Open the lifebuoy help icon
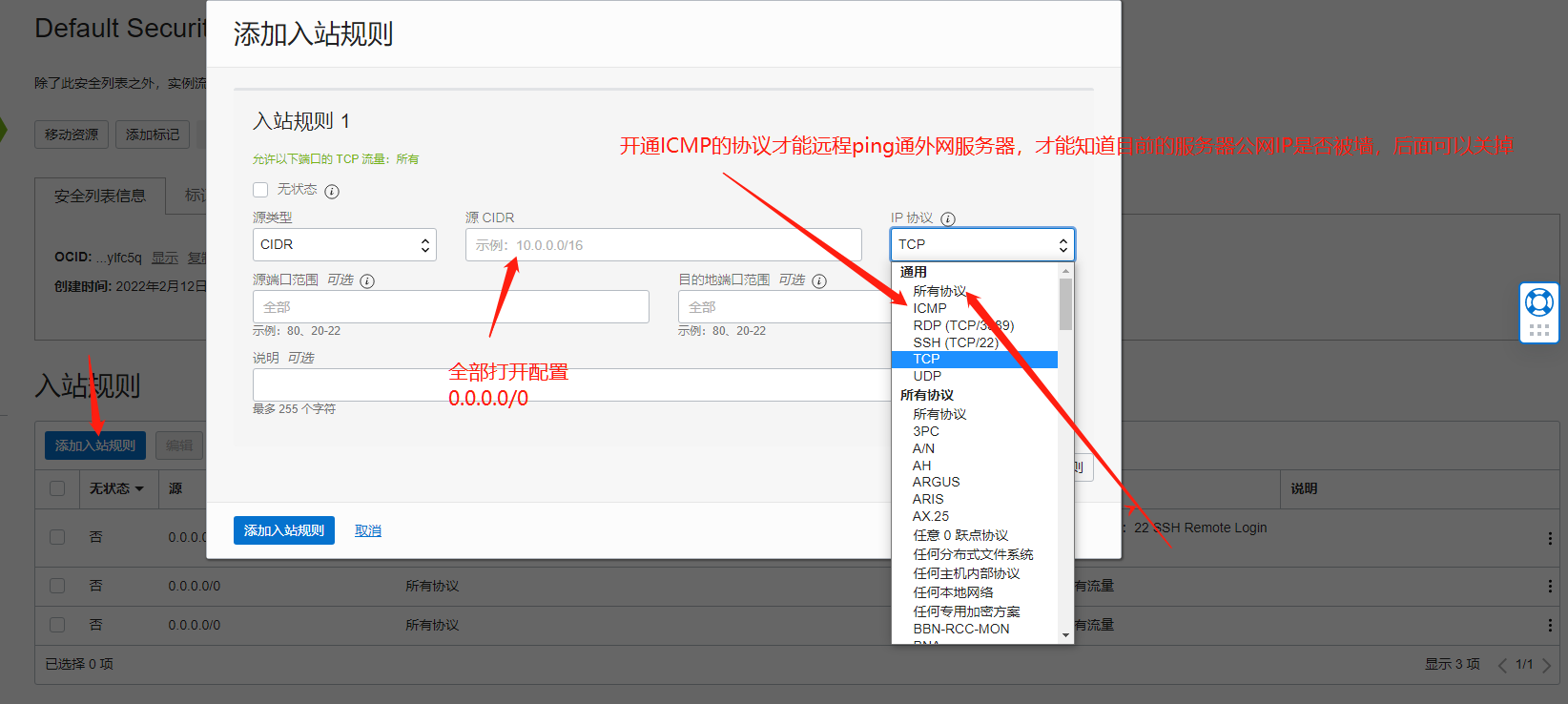1568x704 pixels. [x=1539, y=302]
